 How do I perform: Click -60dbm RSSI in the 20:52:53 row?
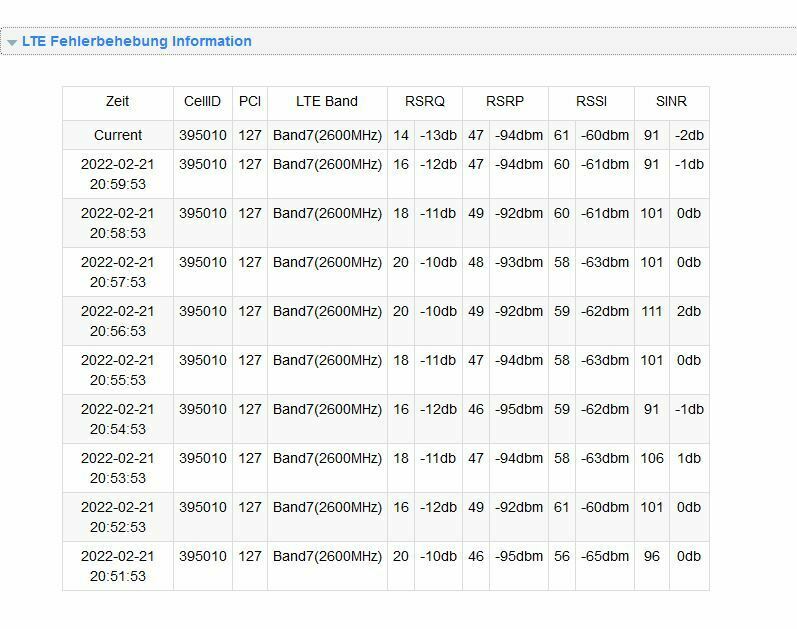pyautogui.click(x=605, y=507)
